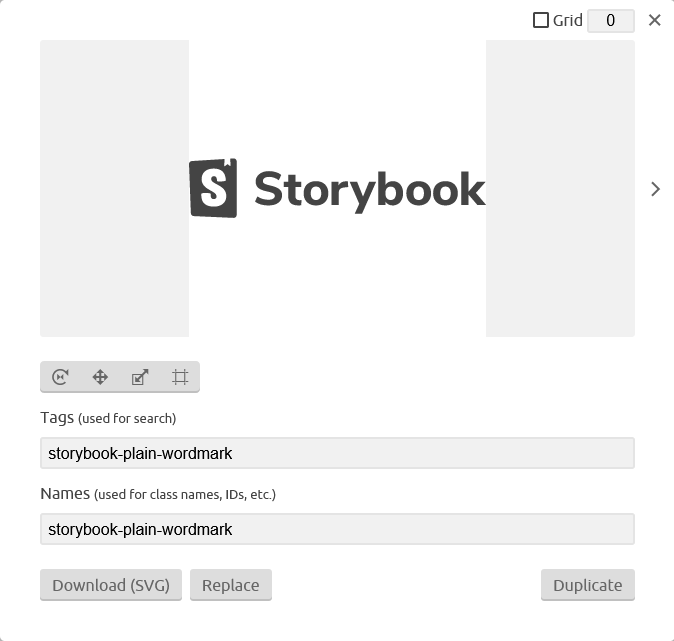The image size is (674, 641).
Task: Go to the next icon with chevron
Action: 655,189
